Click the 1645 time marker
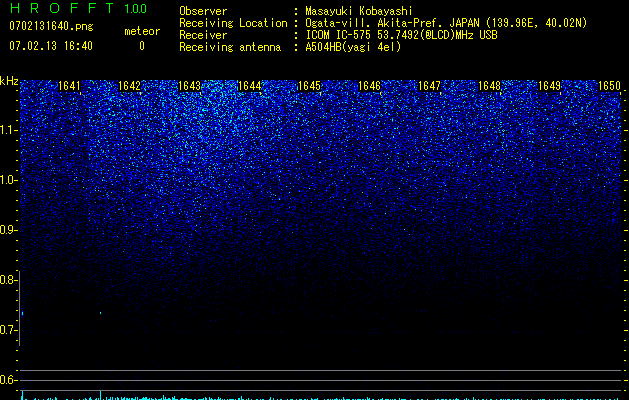This screenshot has width=629, height=400. (310, 86)
